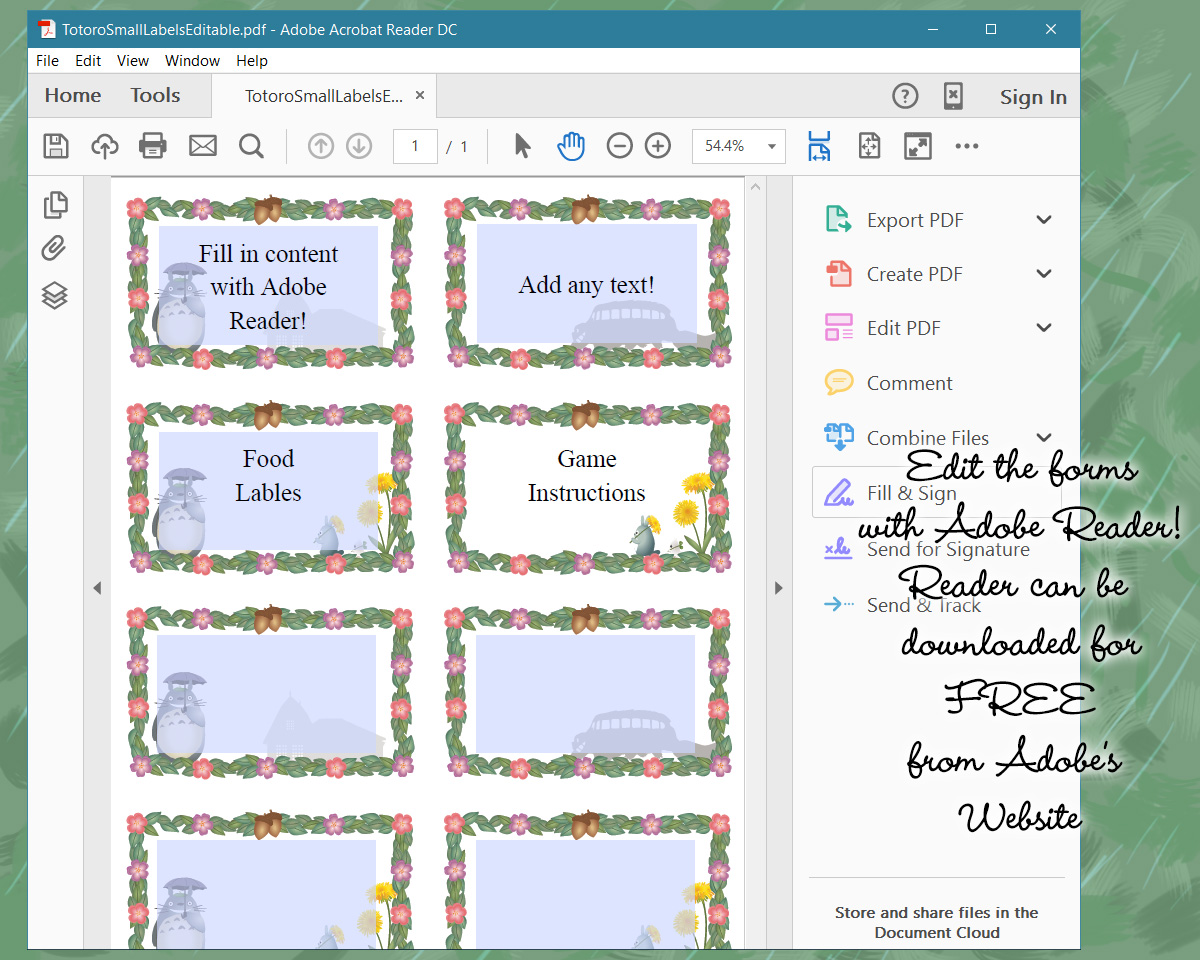Close the TotoroSmallLabelsE... document tab
The width and height of the screenshot is (1200, 960).
(x=420, y=95)
